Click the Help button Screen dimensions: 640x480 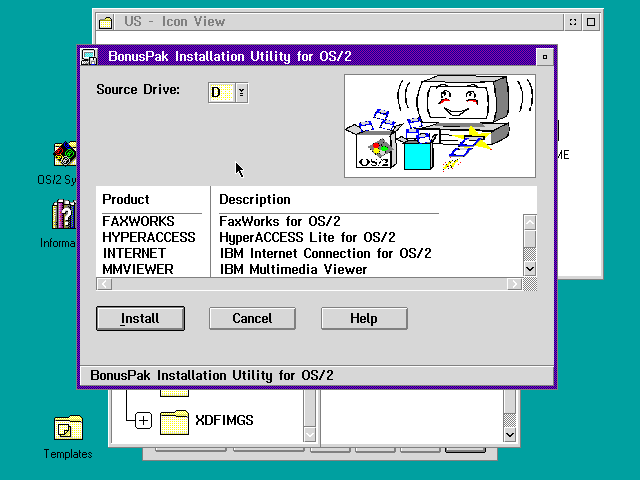point(364,318)
